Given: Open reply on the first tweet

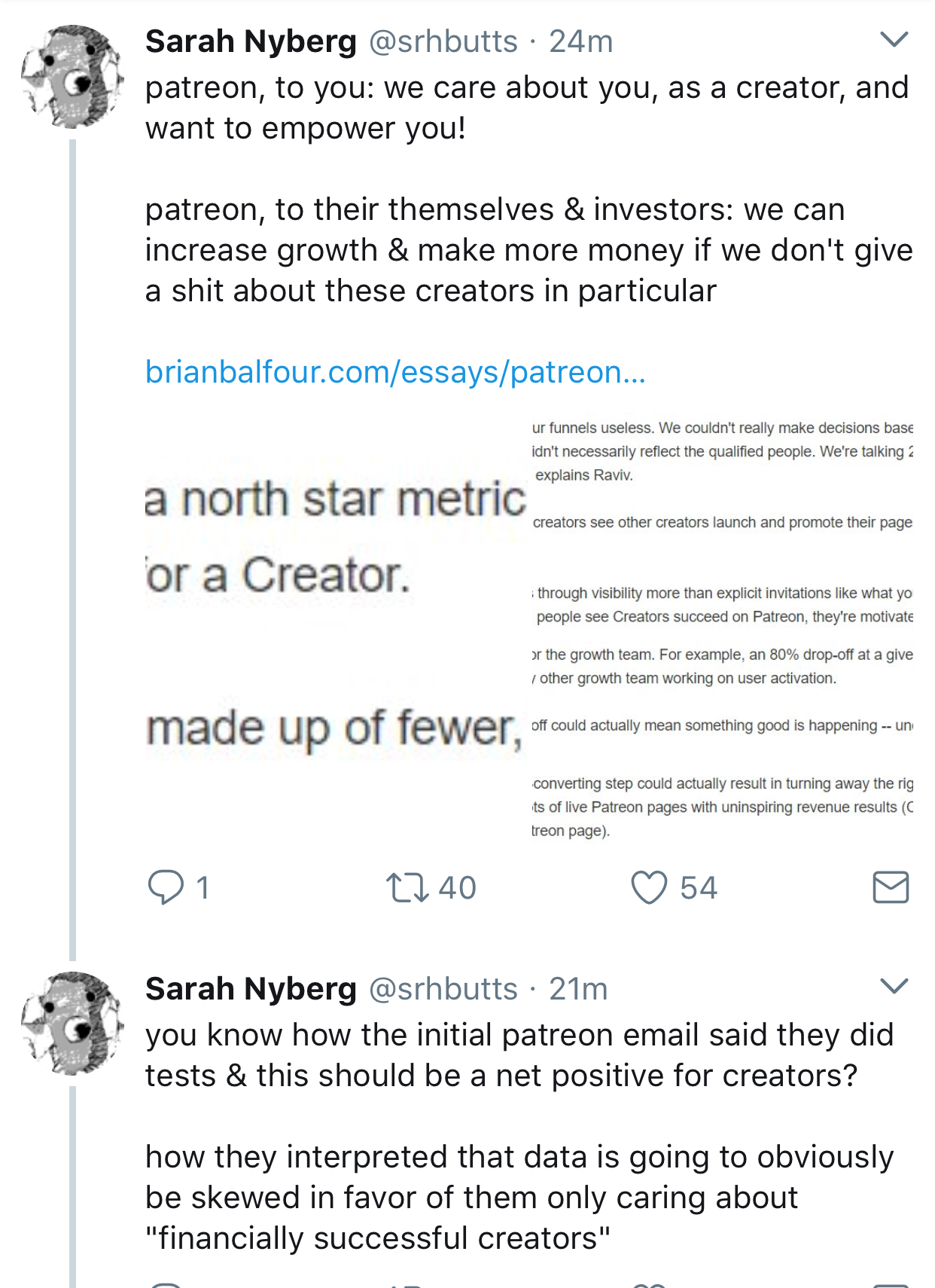Looking at the screenshot, I should pyautogui.click(x=166, y=887).
